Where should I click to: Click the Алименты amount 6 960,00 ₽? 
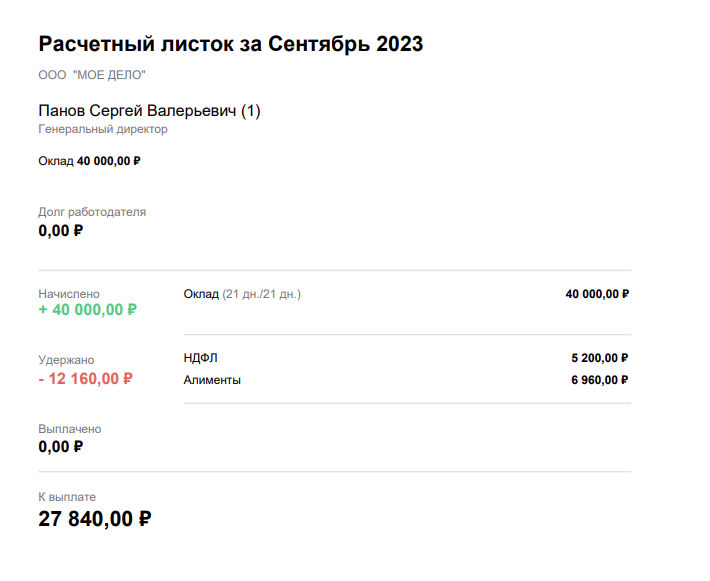599,380
